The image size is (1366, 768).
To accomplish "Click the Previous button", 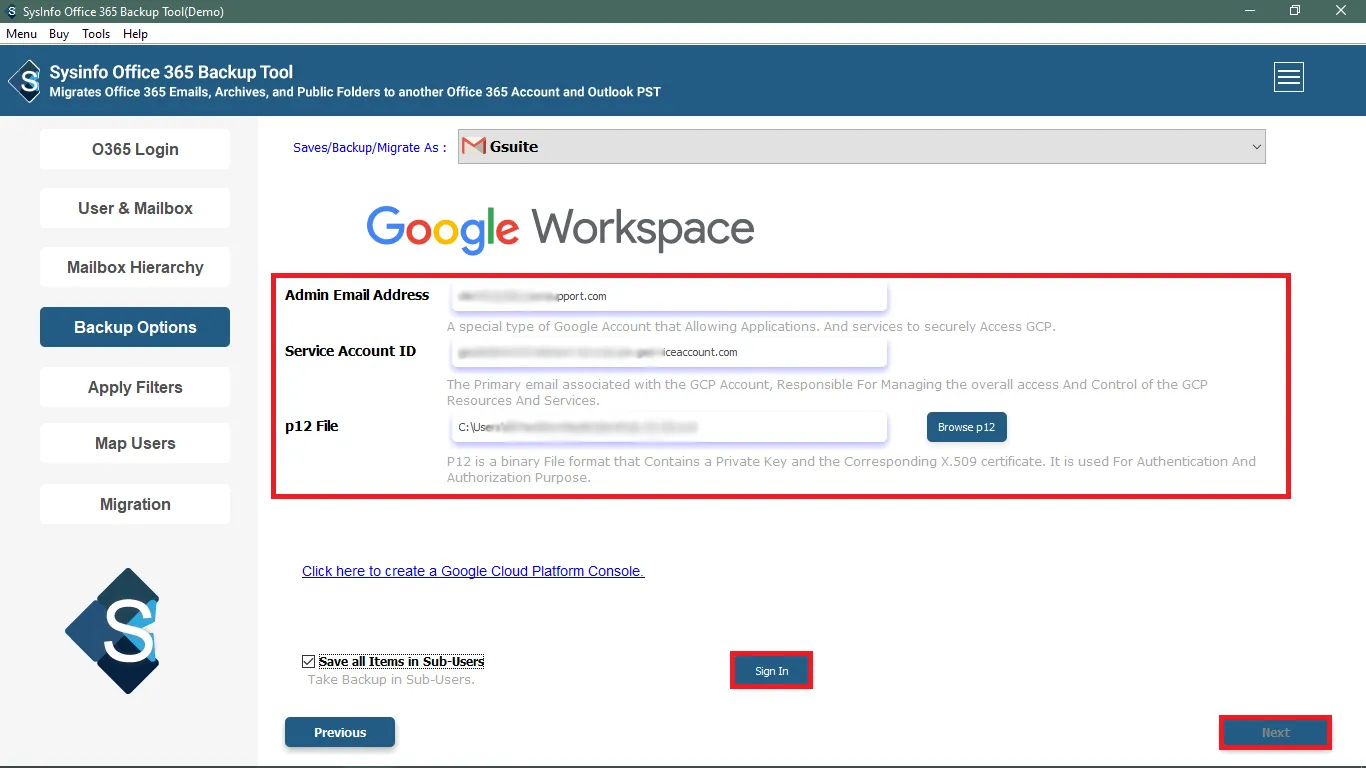I will point(340,732).
